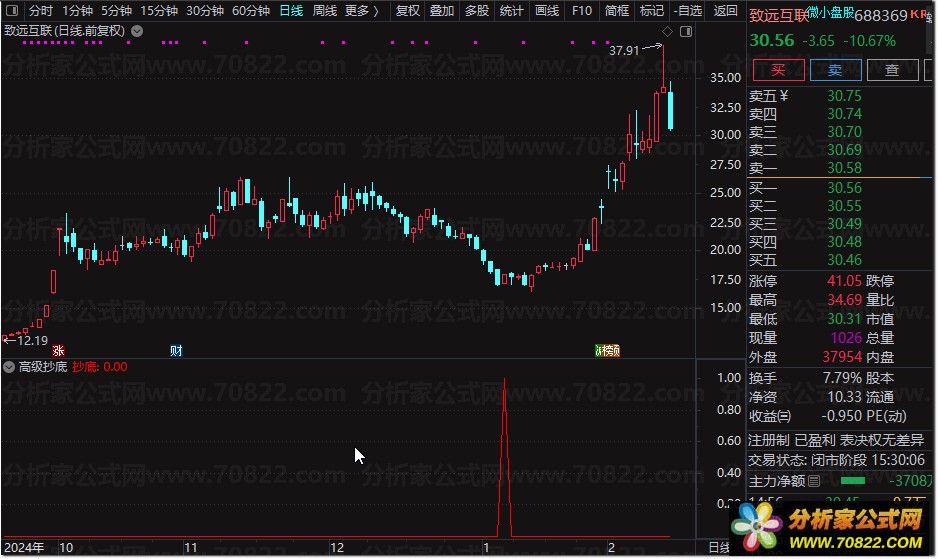939x559 pixels.
Task: Select the 卖二 price 30.69
Action: pyautogui.click(x=844, y=150)
